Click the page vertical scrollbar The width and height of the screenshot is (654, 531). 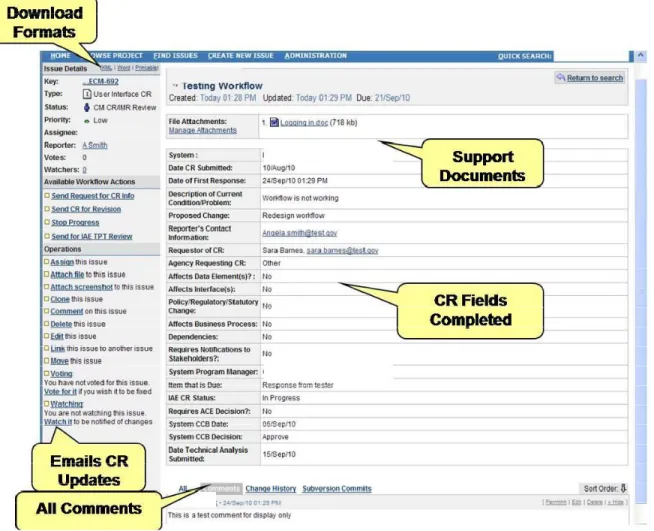(640, 292)
